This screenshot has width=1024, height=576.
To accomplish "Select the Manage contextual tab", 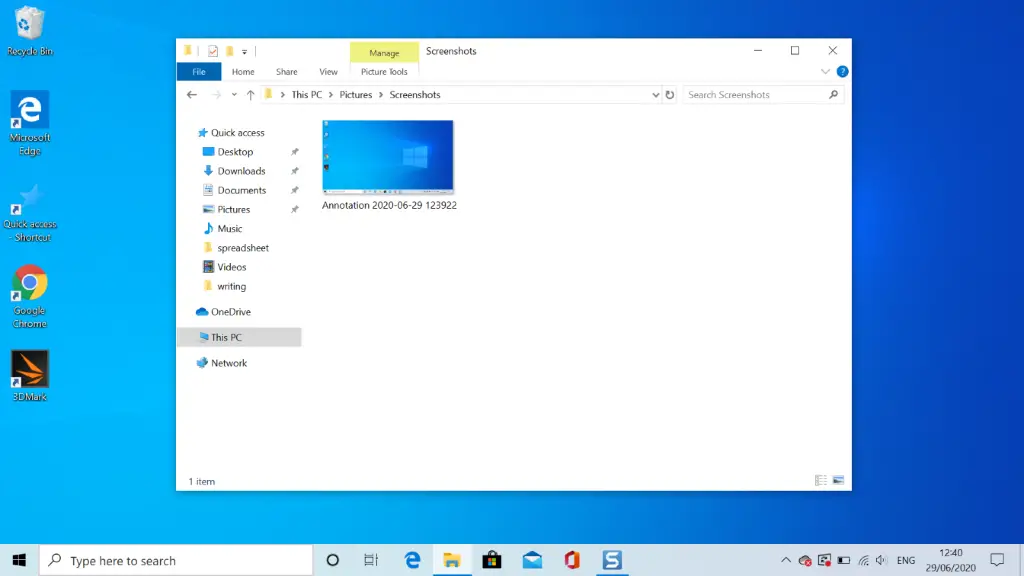I will pyautogui.click(x=384, y=53).
